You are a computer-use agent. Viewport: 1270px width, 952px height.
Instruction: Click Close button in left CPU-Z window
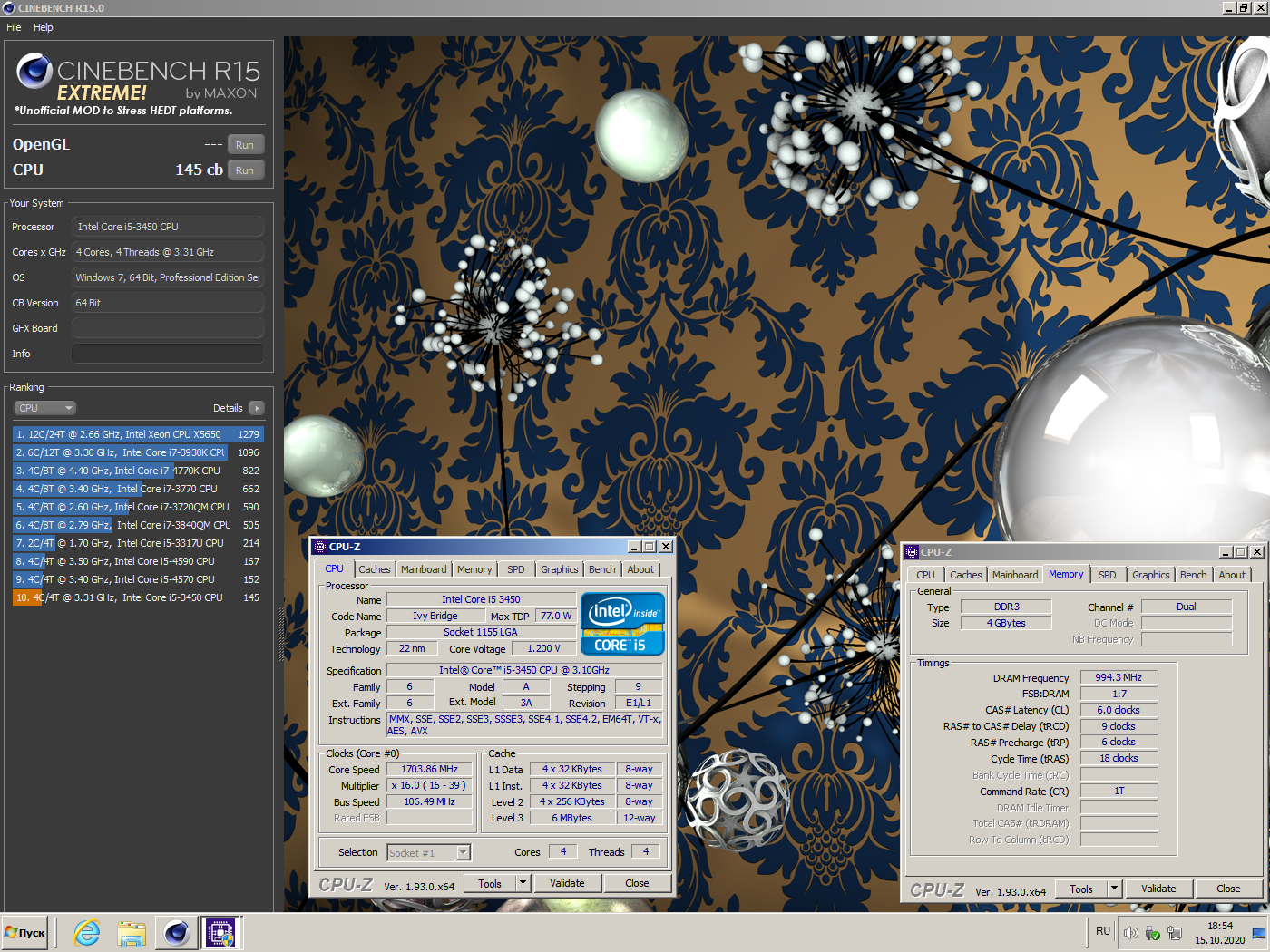click(637, 883)
